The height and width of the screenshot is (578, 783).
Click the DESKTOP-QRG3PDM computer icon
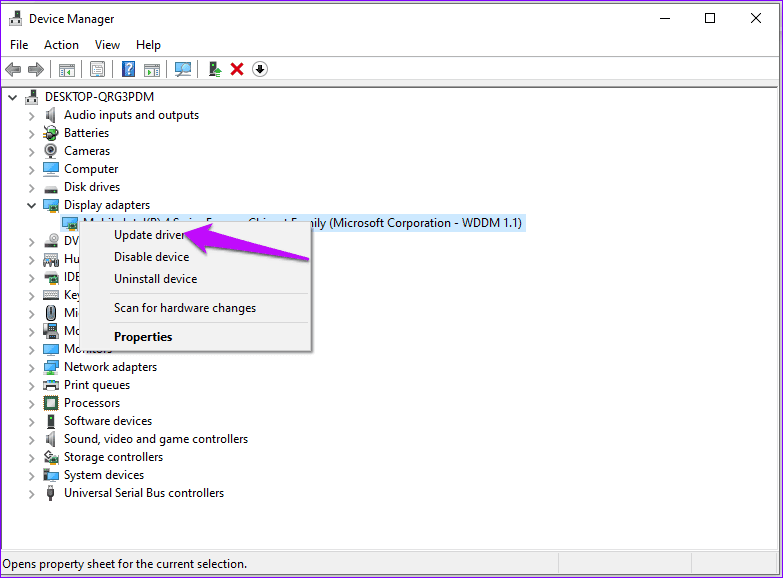point(31,97)
